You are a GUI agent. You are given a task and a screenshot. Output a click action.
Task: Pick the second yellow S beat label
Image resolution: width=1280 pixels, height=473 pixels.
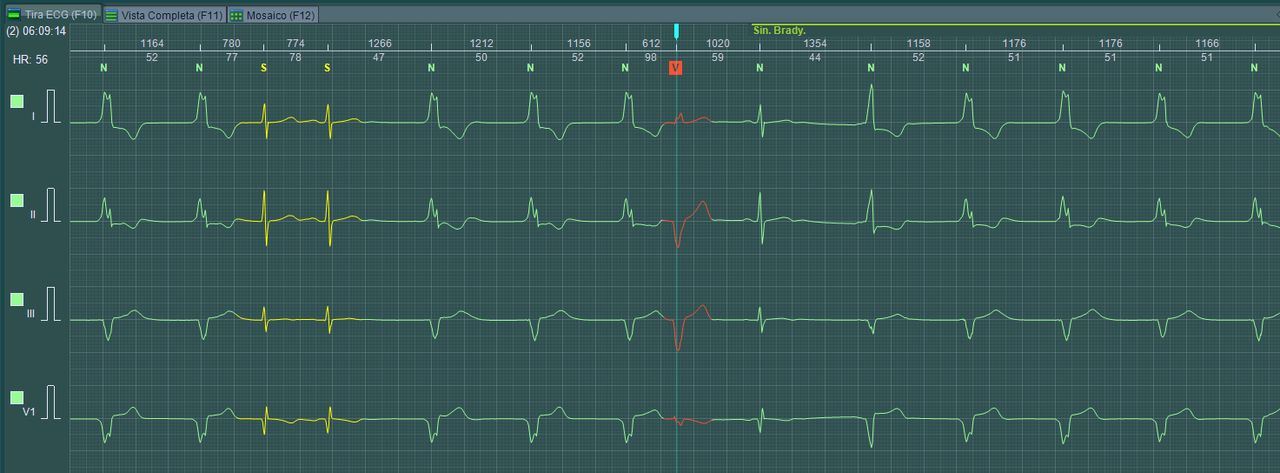point(327,68)
